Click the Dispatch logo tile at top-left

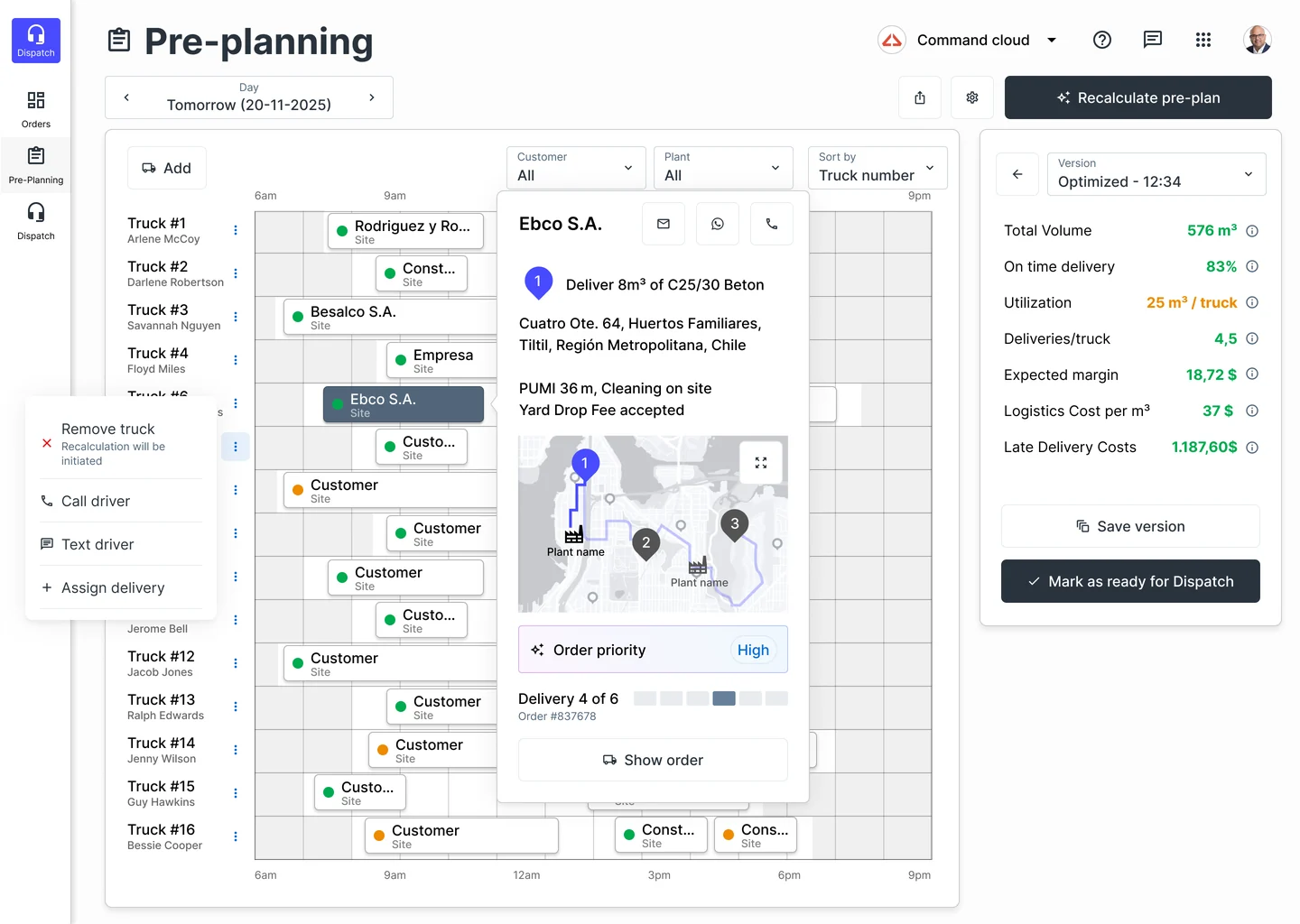(36, 41)
